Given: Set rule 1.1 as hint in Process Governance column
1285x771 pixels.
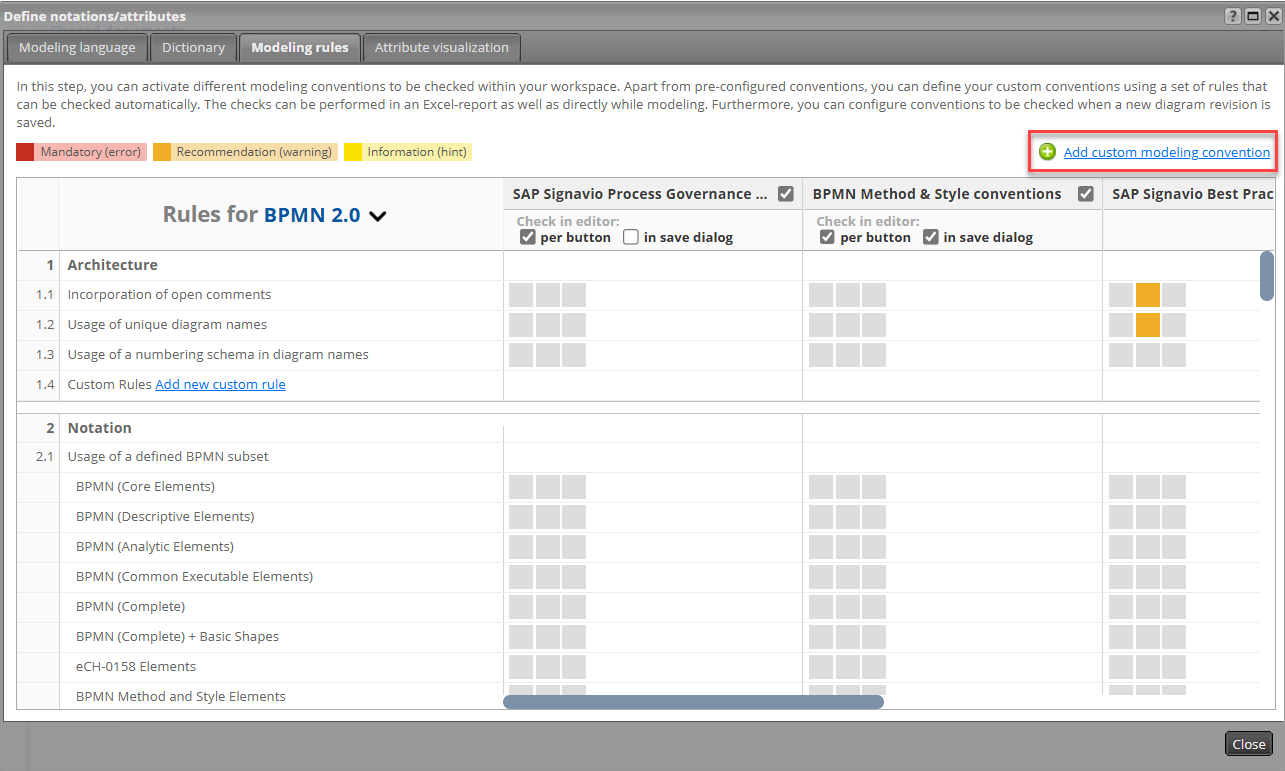Looking at the screenshot, I should 573,295.
